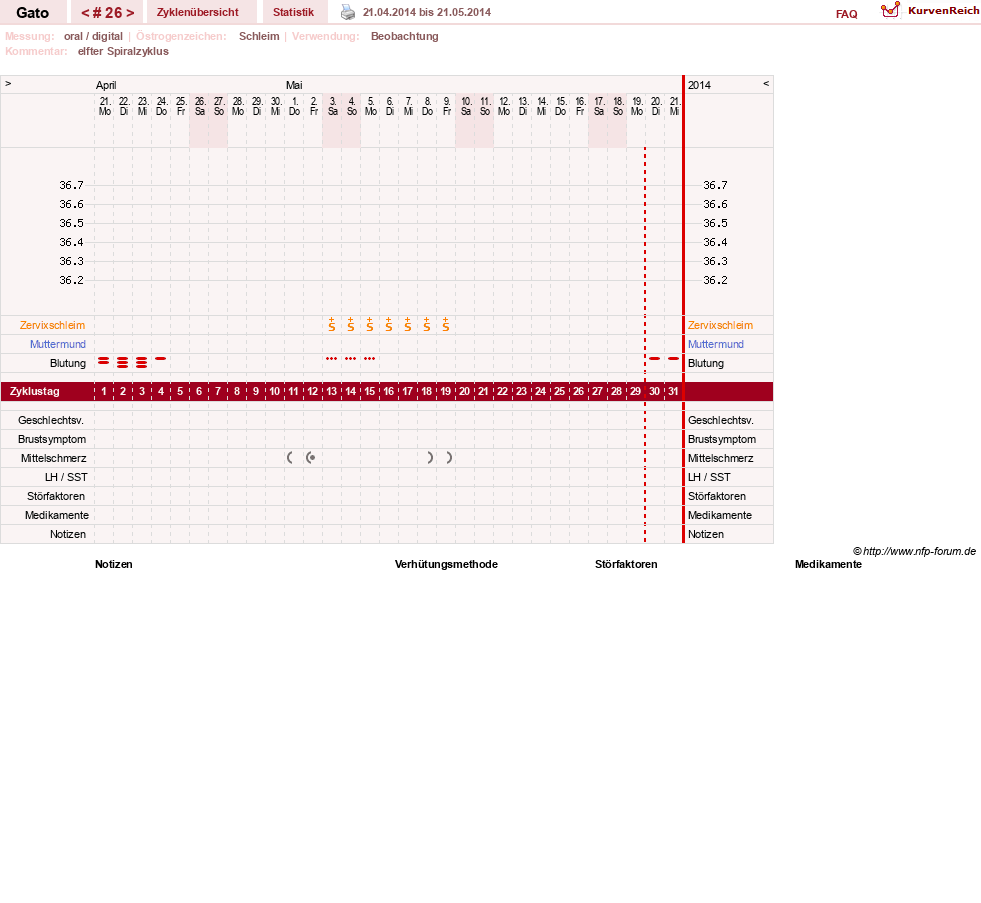Click the 'Beobachtung' usage value

point(405,36)
